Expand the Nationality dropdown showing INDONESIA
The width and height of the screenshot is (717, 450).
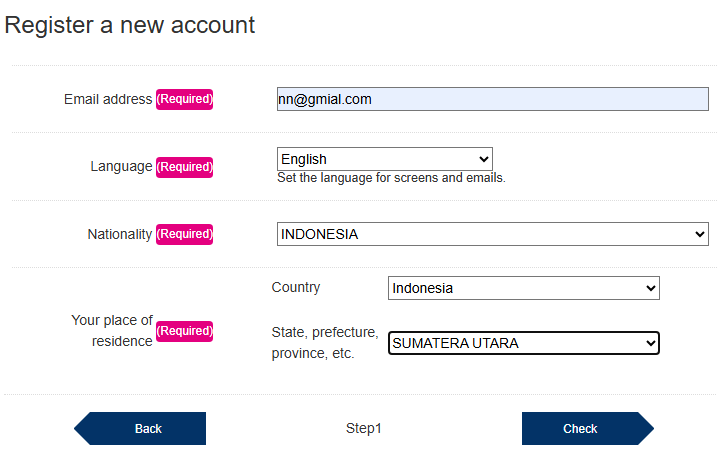pos(492,234)
